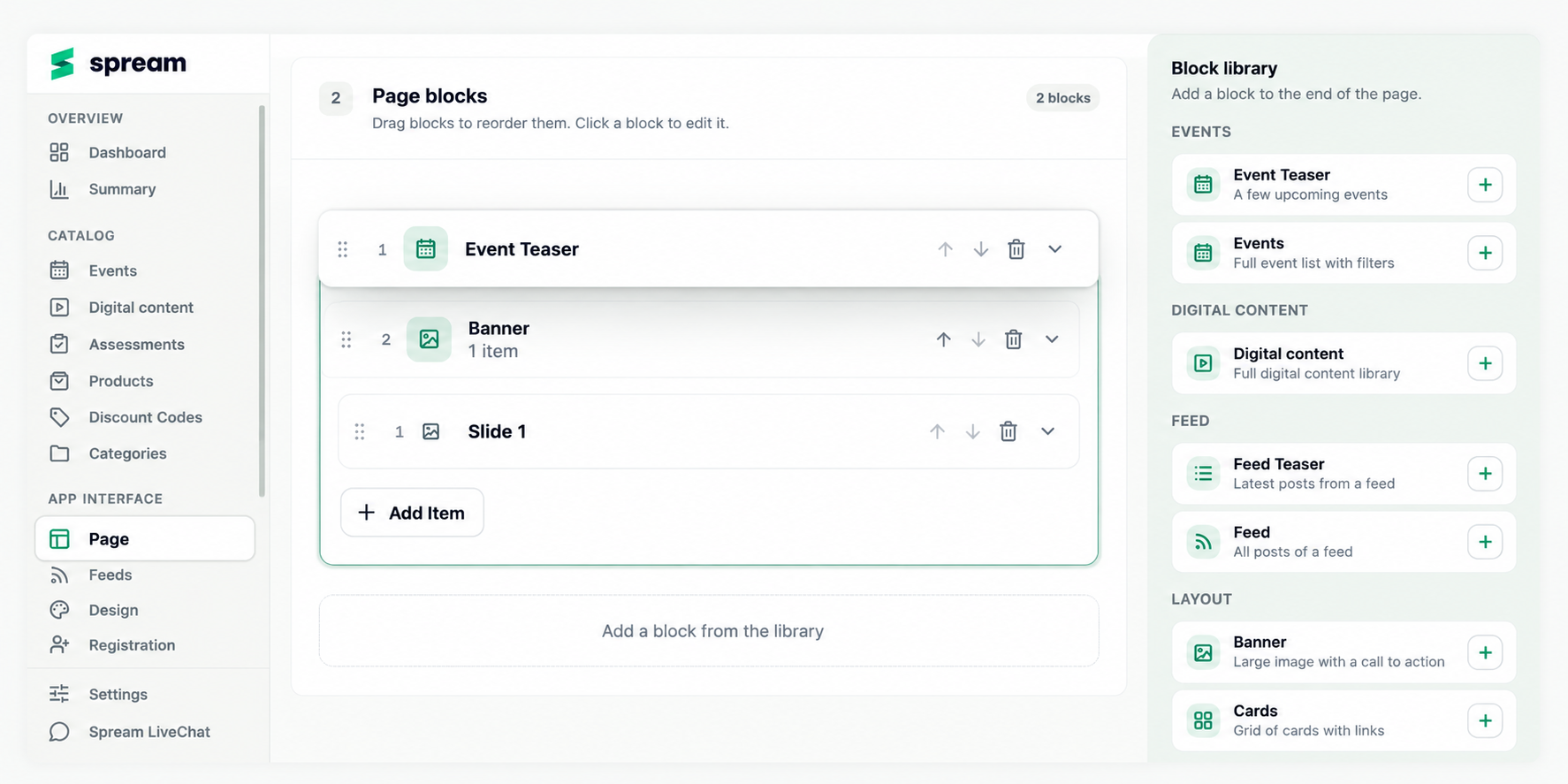Move Slide 1 up

point(937,431)
